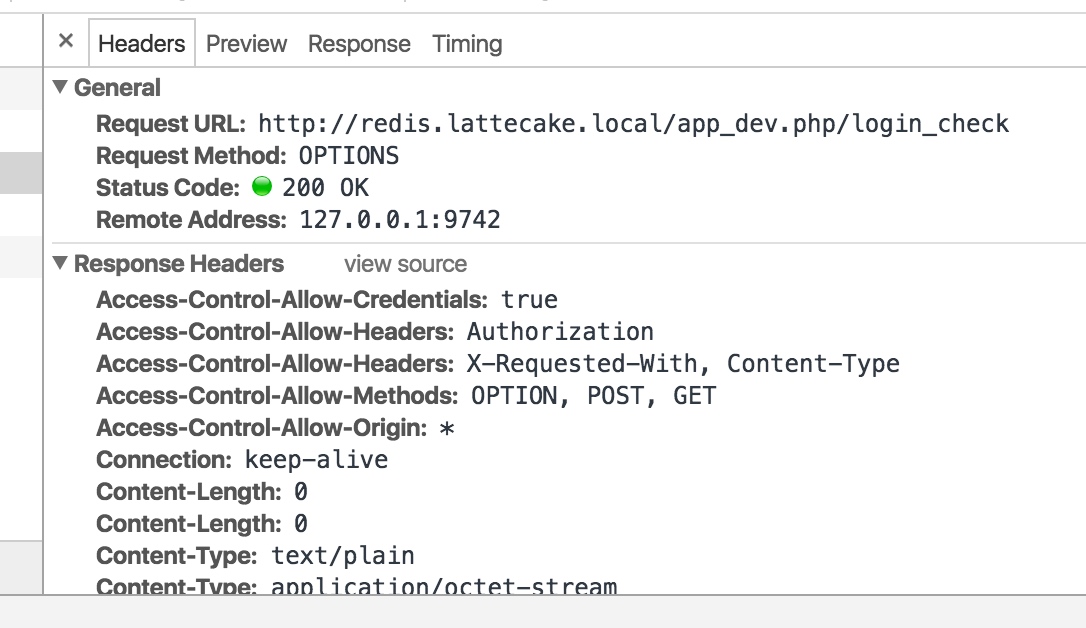The height and width of the screenshot is (628, 1086).
Task: Close the request details panel
Action: [66, 42]
